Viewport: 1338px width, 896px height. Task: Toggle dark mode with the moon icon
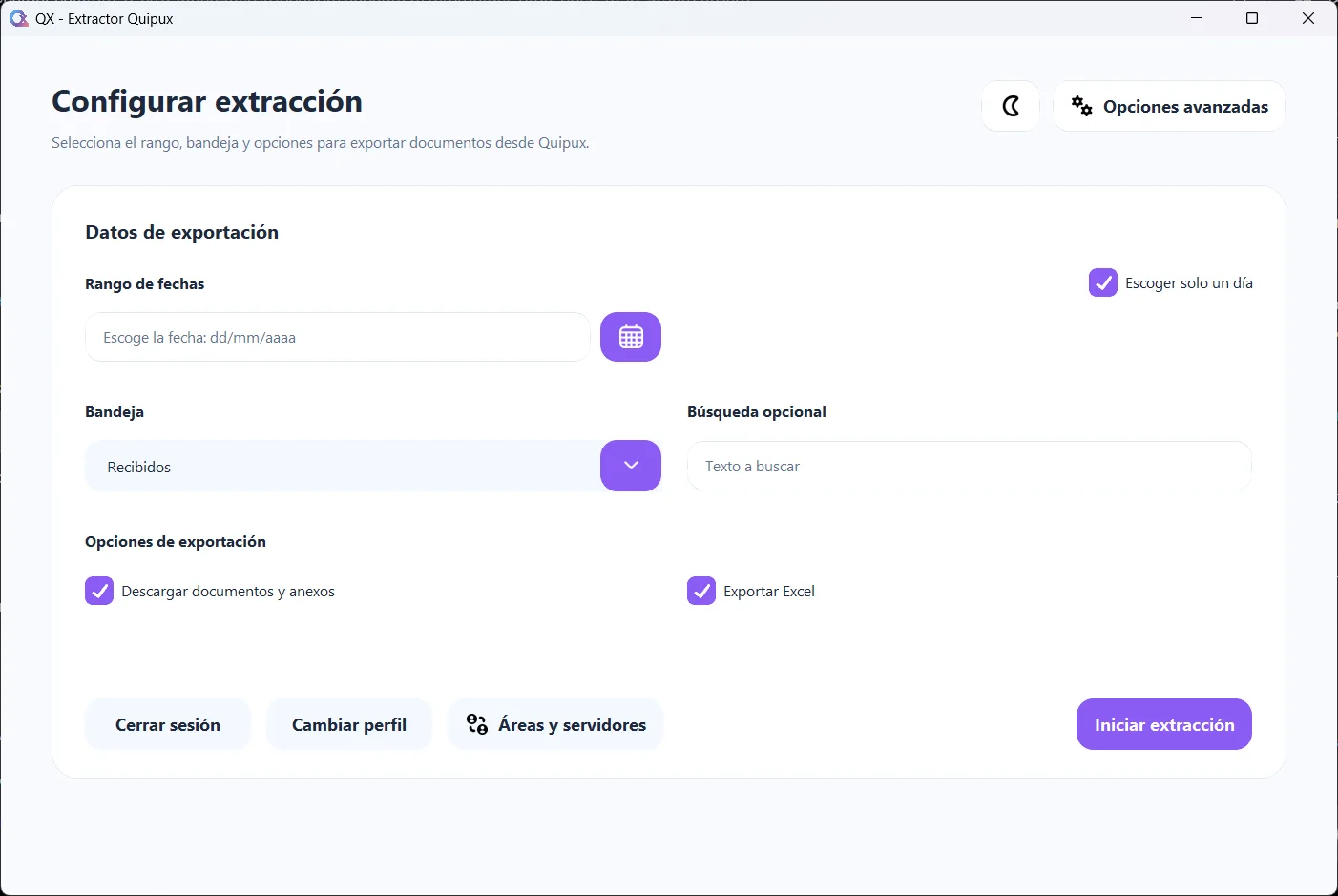(1011, 106)
